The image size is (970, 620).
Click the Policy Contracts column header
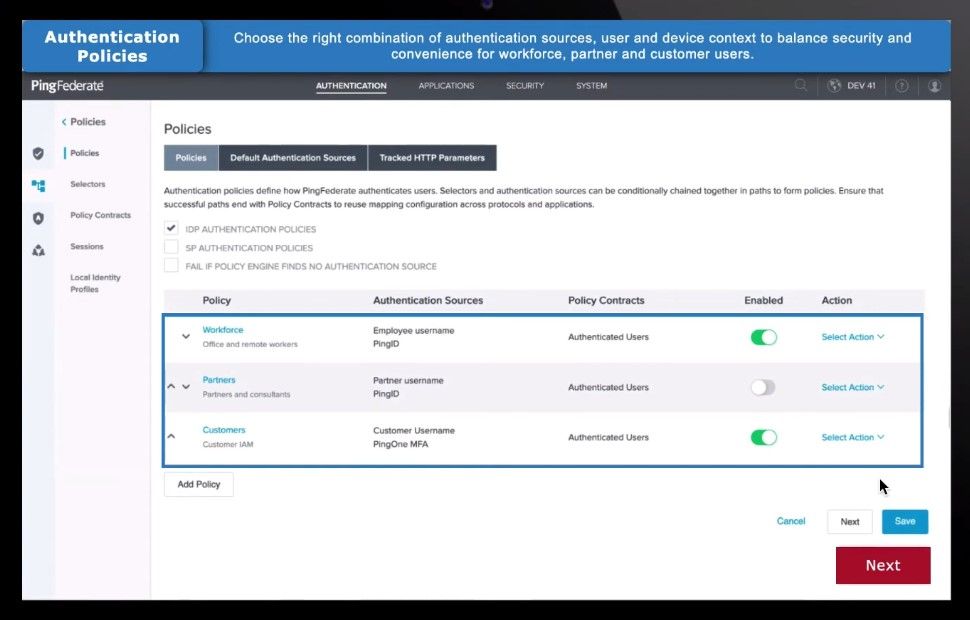coord(606,301)
